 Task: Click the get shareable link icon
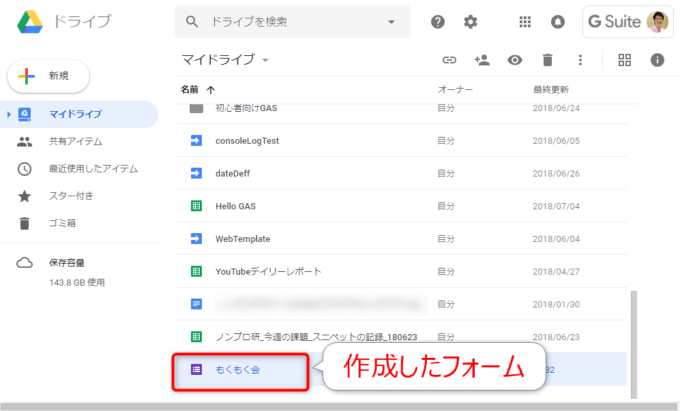pyautogui.click(x=449, y=60)
